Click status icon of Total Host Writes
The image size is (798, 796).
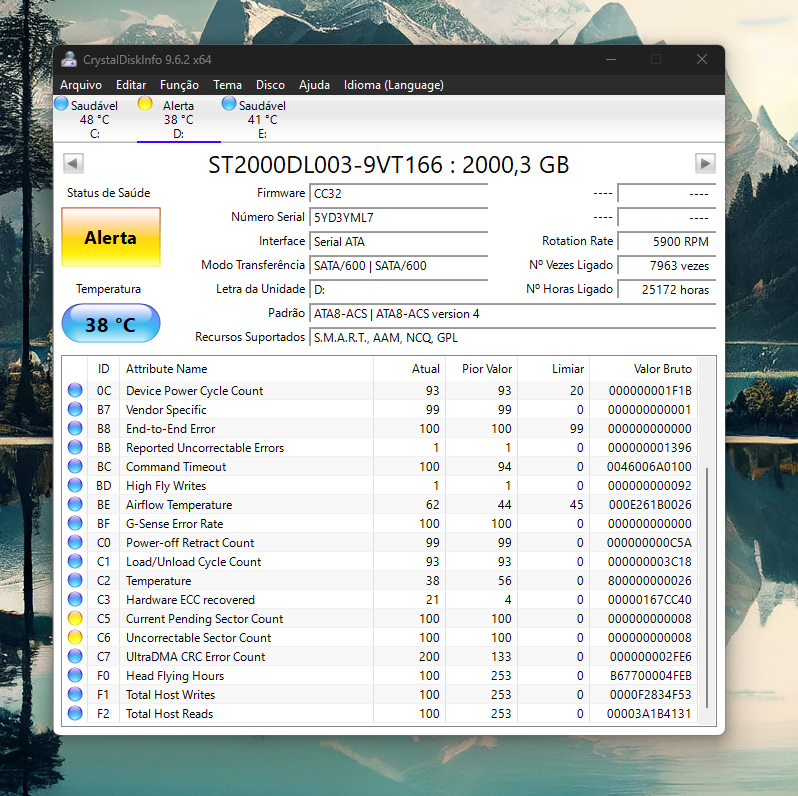point(75,694)
